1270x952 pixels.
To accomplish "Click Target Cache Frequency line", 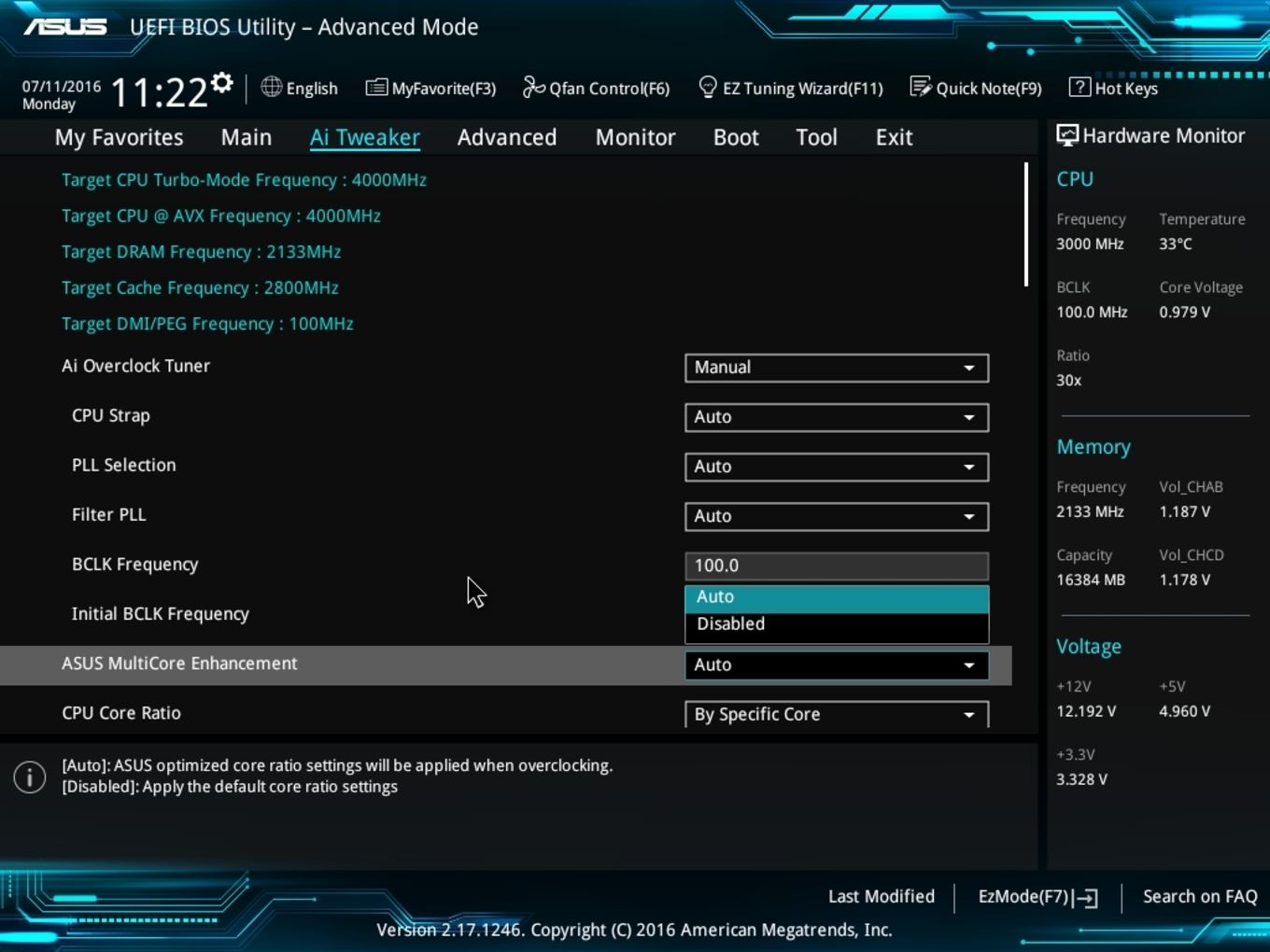I will [x=200, y=288].
